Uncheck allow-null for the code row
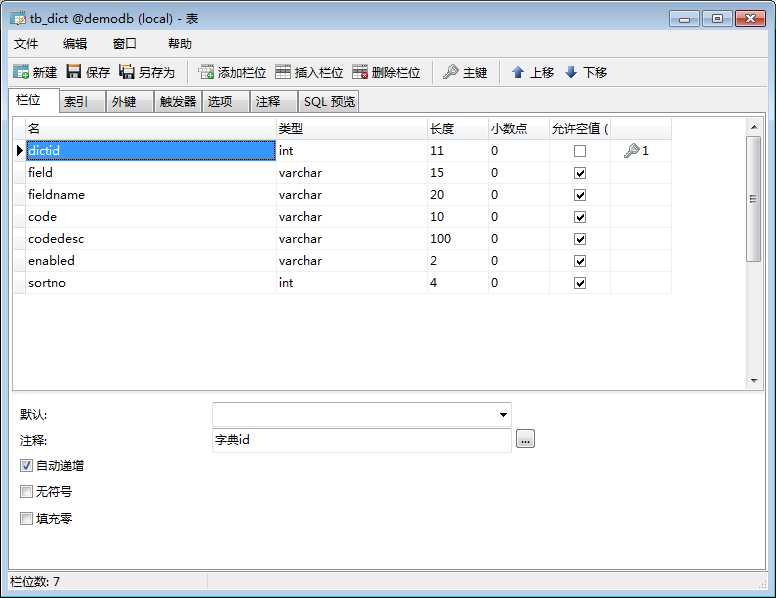776x598 pixels. pyautogui.click(x=580, y=217)
